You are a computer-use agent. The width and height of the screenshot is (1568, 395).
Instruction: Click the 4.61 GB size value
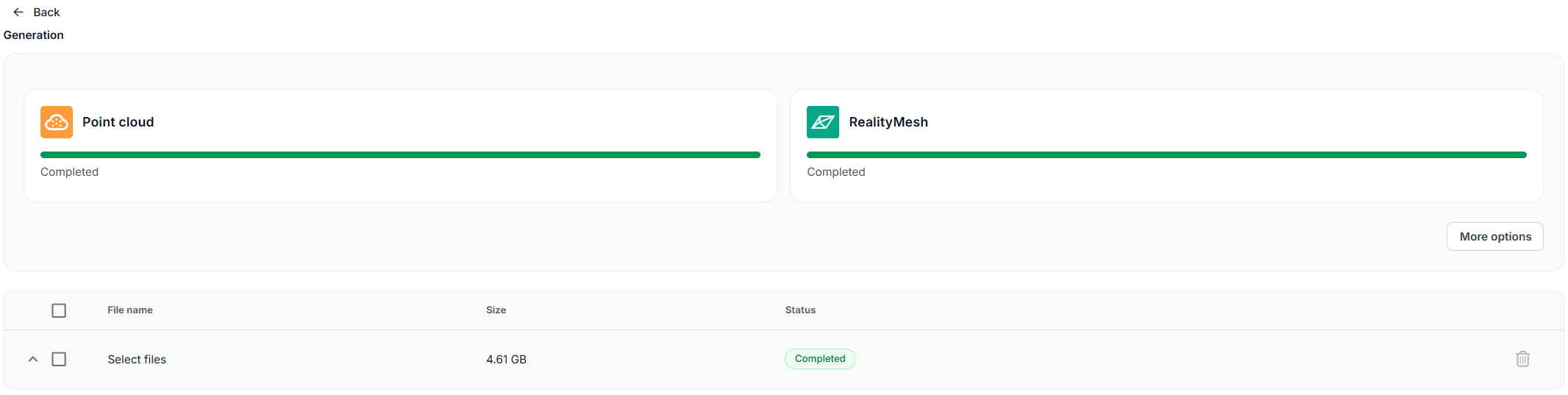[x=506, y=360]
